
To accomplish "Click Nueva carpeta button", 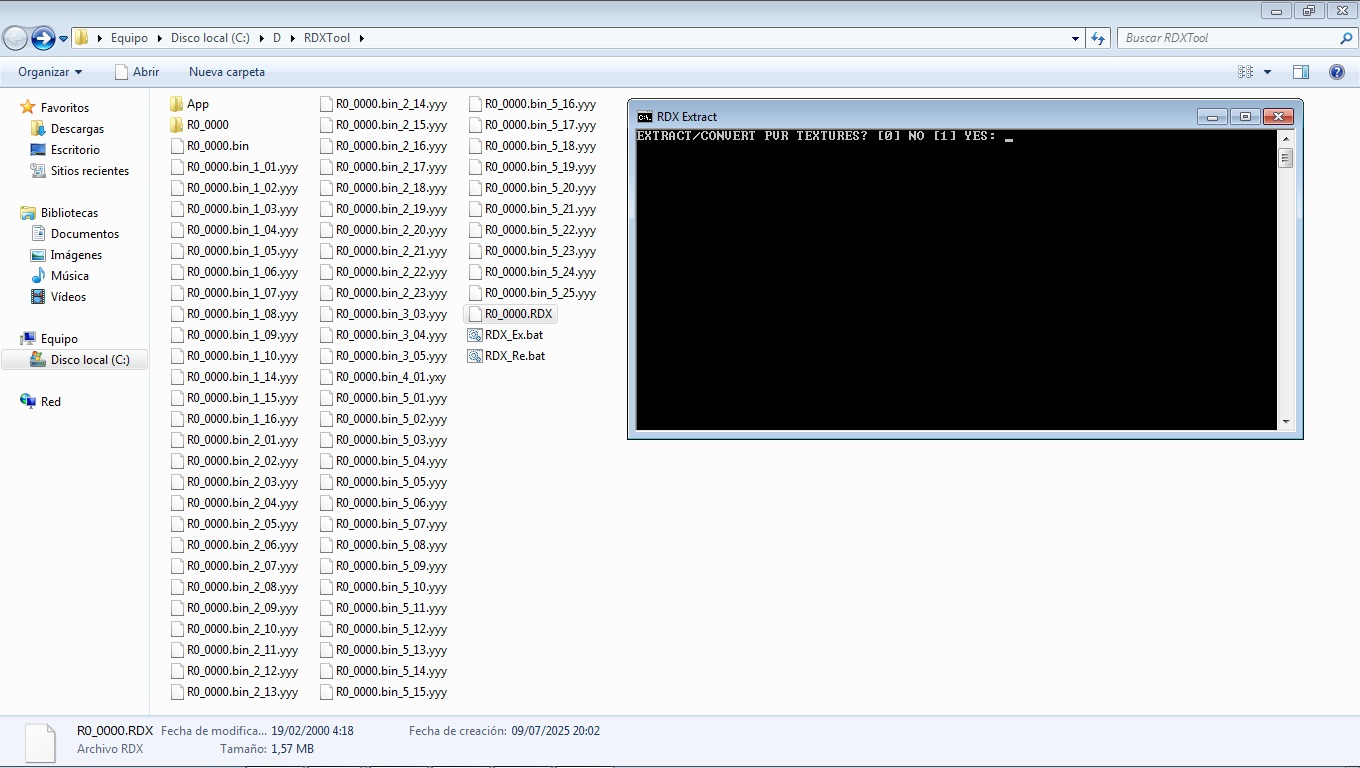I will point(227,72).
